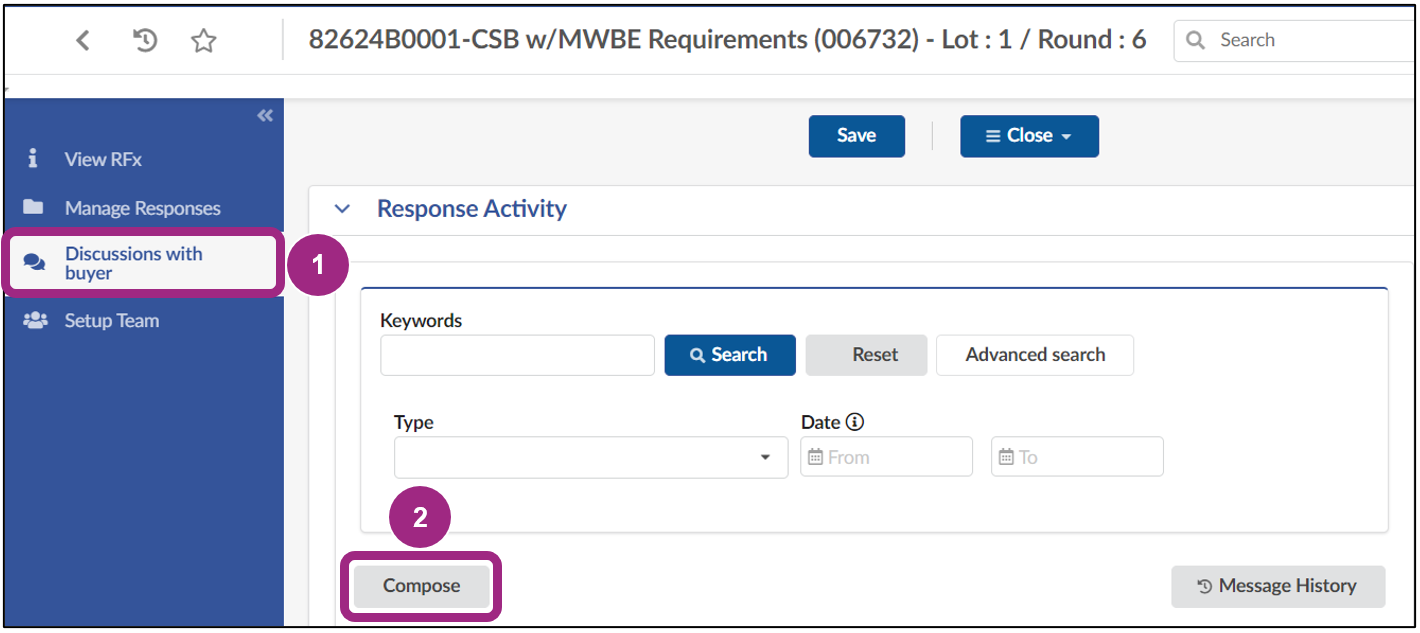Click the back arrow navigation icon
Viewport: 1420px width, 633px height.
[x=83, y=40]
